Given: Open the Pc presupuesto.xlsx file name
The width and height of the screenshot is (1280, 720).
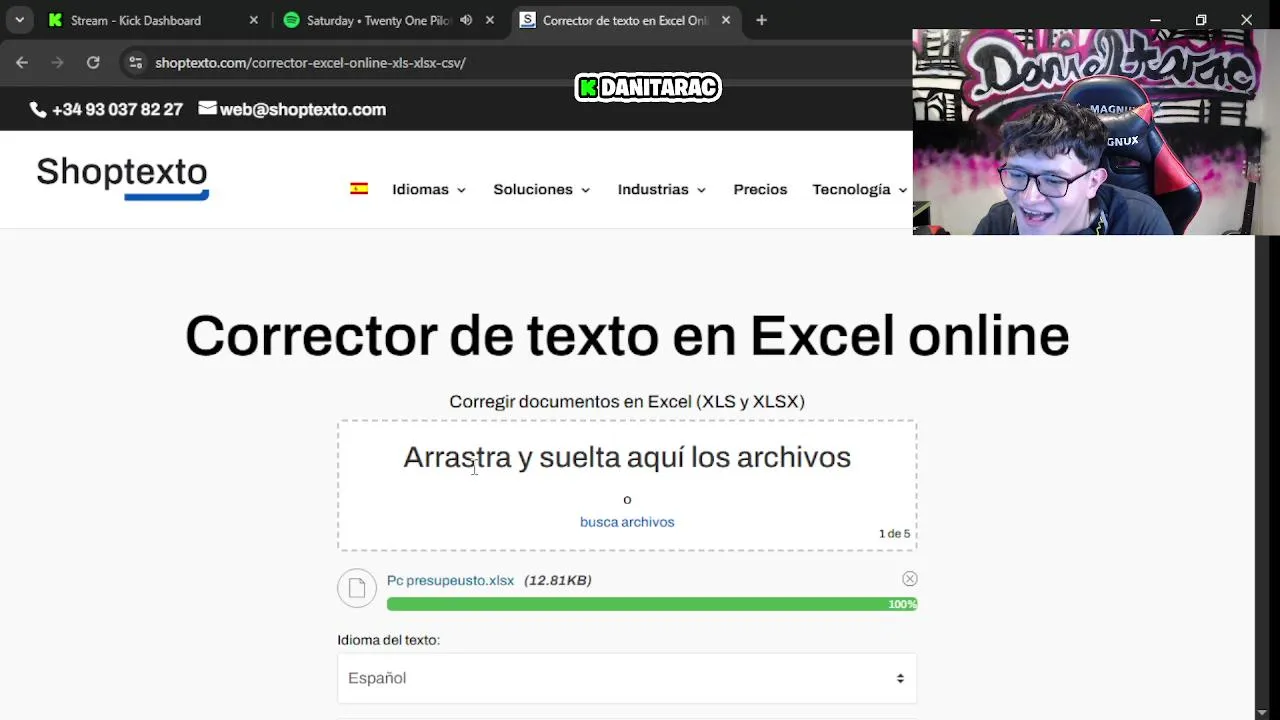Looking at the screenshot, I should (450, 580).
